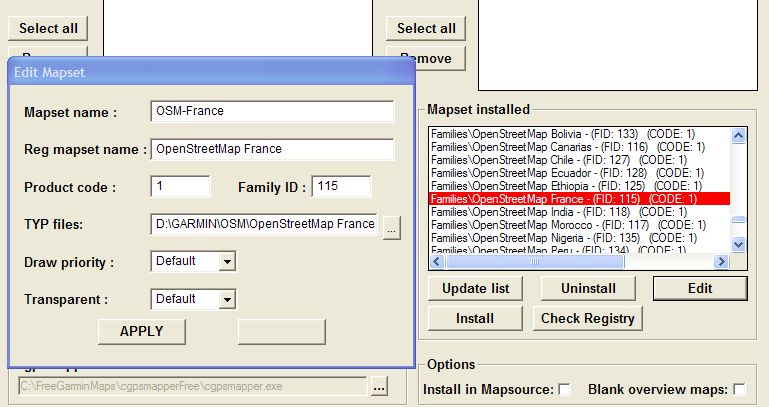The height and width of the screenshot is (407, 769).
Task: Click the Edit Mapset title bar
Action: point(212,72)
